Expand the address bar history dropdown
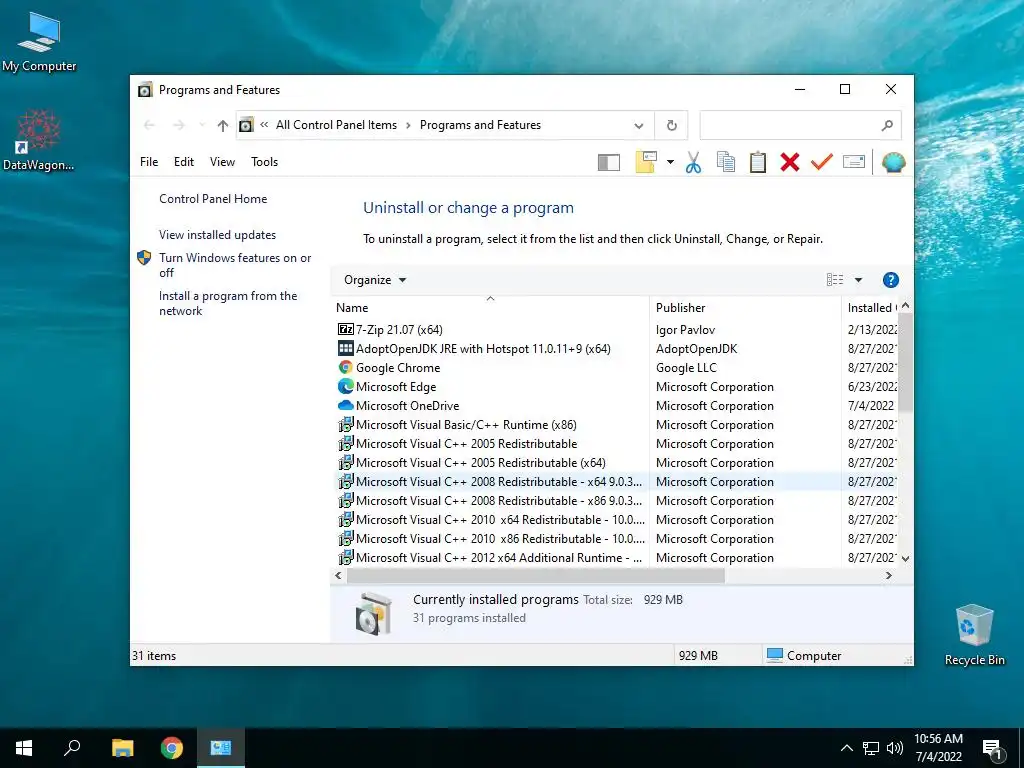This screenshot has height=768, width=1024. pyautogui.click(x=639, y=125)
